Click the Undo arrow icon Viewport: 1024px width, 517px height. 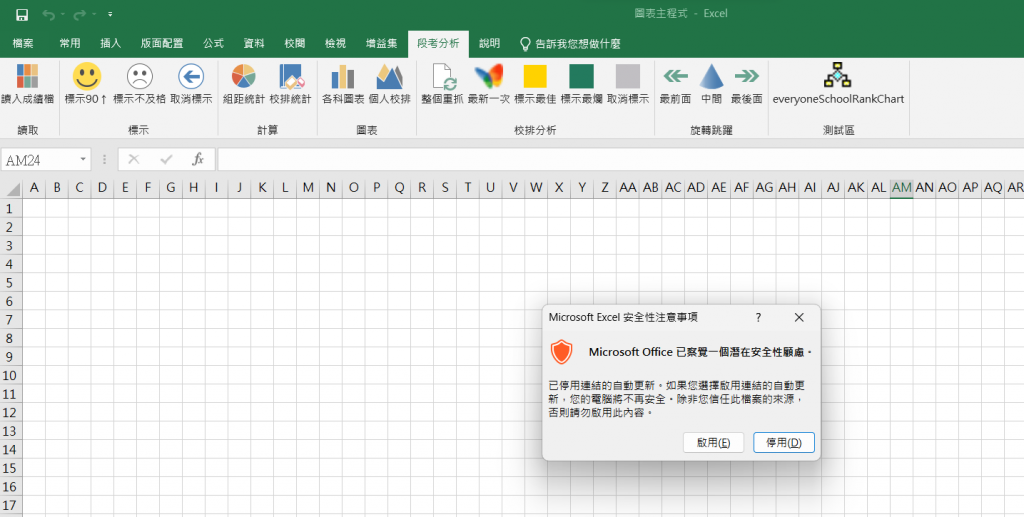click(48, 14)
